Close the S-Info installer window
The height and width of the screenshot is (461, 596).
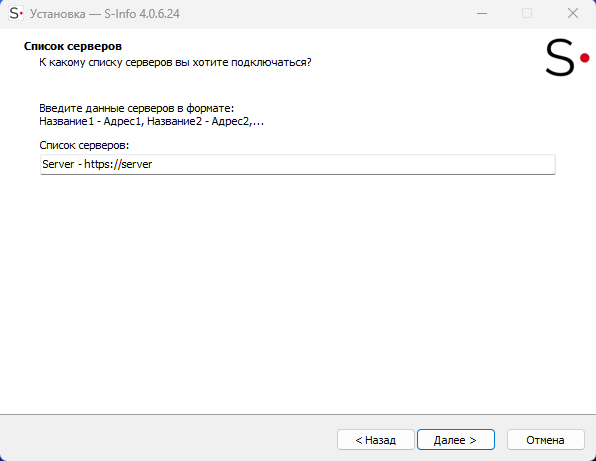click(x=572, y=13)
